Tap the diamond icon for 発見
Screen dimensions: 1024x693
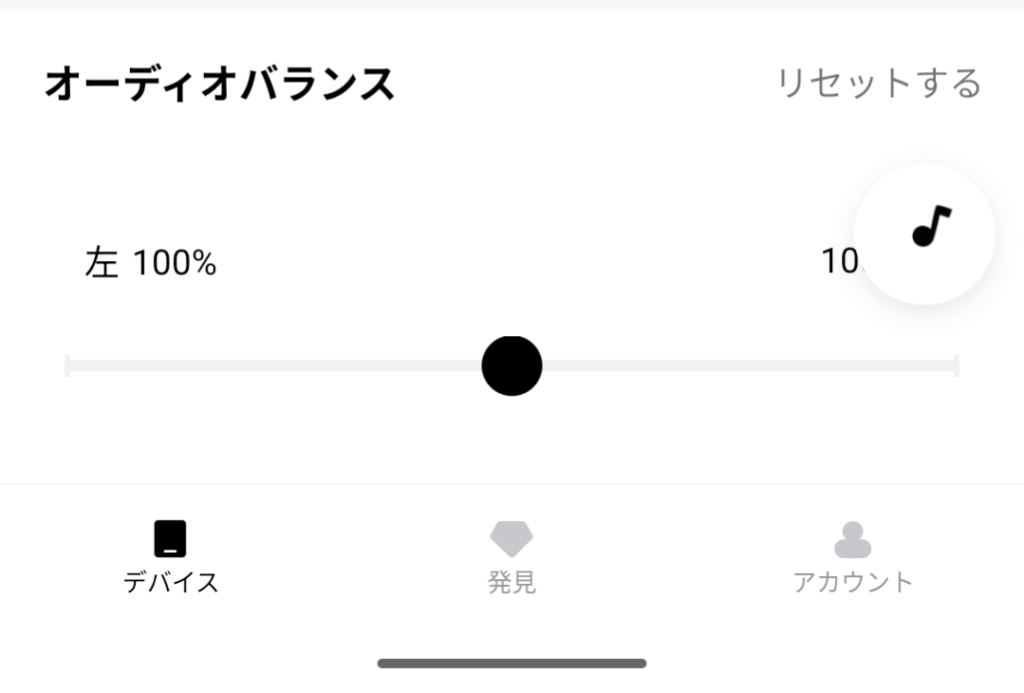coord(511,539)
